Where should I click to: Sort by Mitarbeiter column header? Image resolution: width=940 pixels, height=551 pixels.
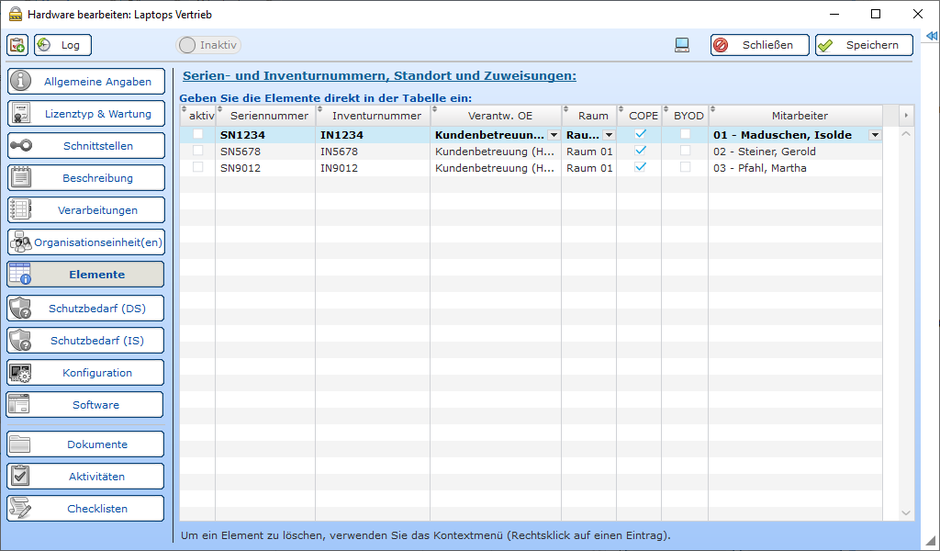796,116
